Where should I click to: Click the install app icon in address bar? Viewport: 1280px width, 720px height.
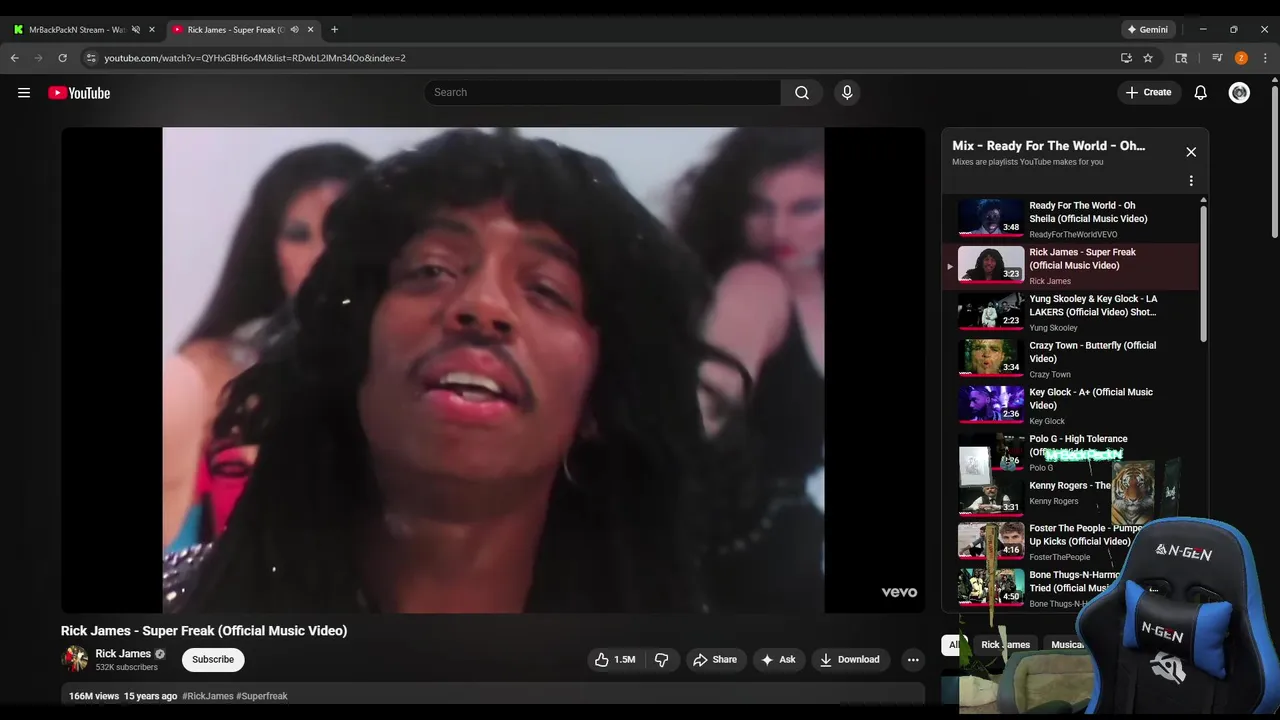point(1126,58)
